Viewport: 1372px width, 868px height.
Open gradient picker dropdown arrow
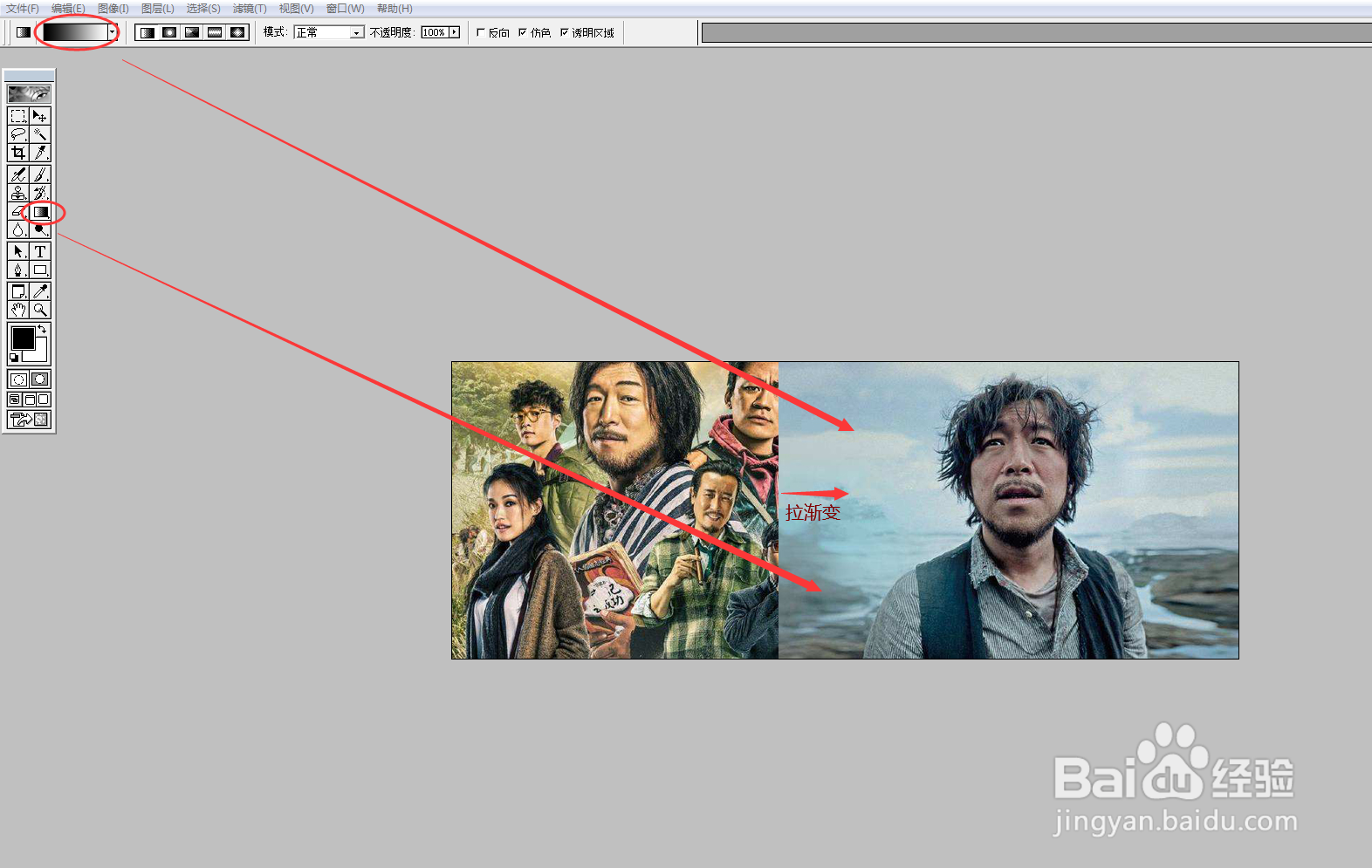pos(112,32)
